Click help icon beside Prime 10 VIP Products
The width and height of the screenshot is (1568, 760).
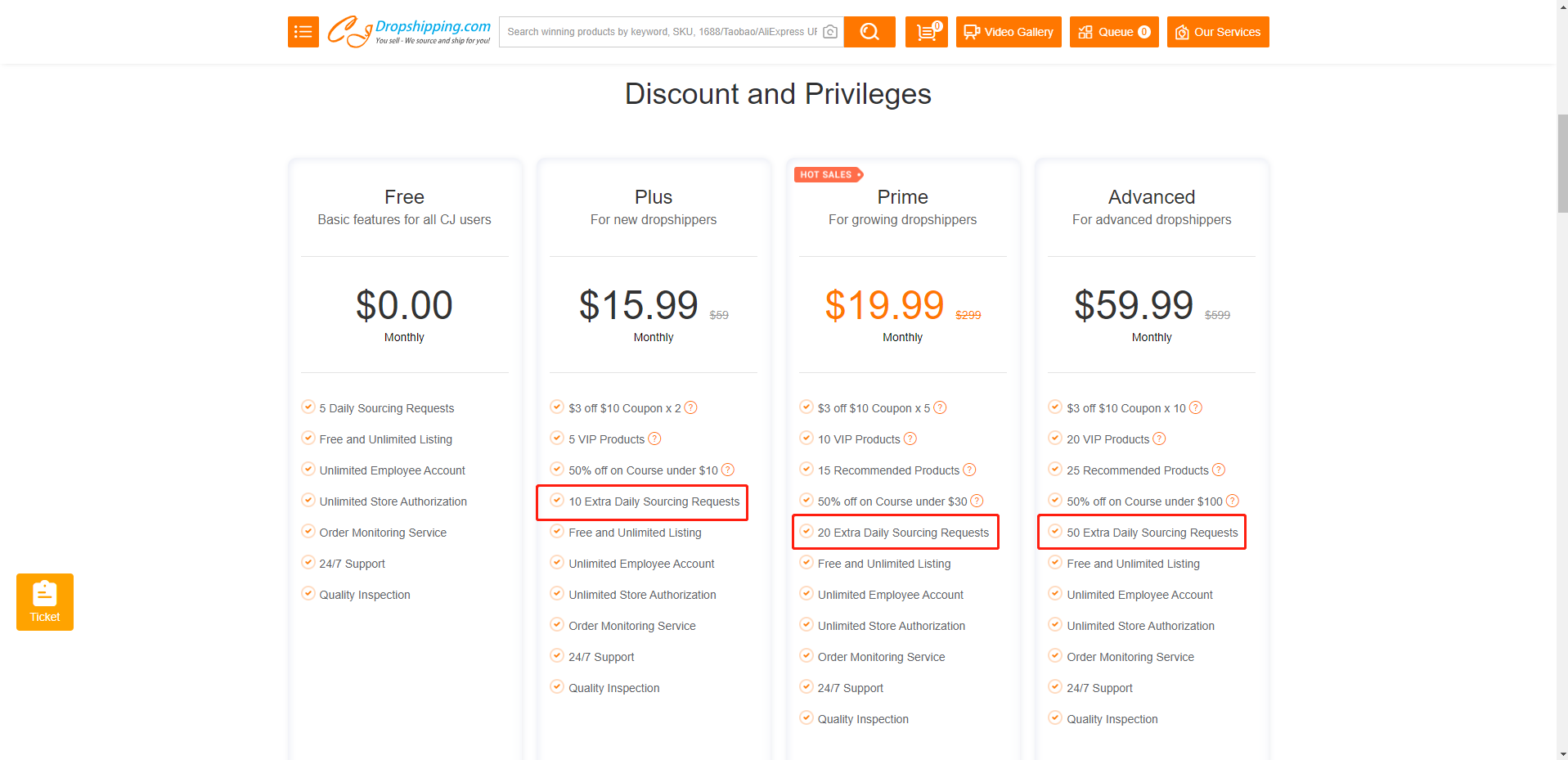click(x=910, y=439)
